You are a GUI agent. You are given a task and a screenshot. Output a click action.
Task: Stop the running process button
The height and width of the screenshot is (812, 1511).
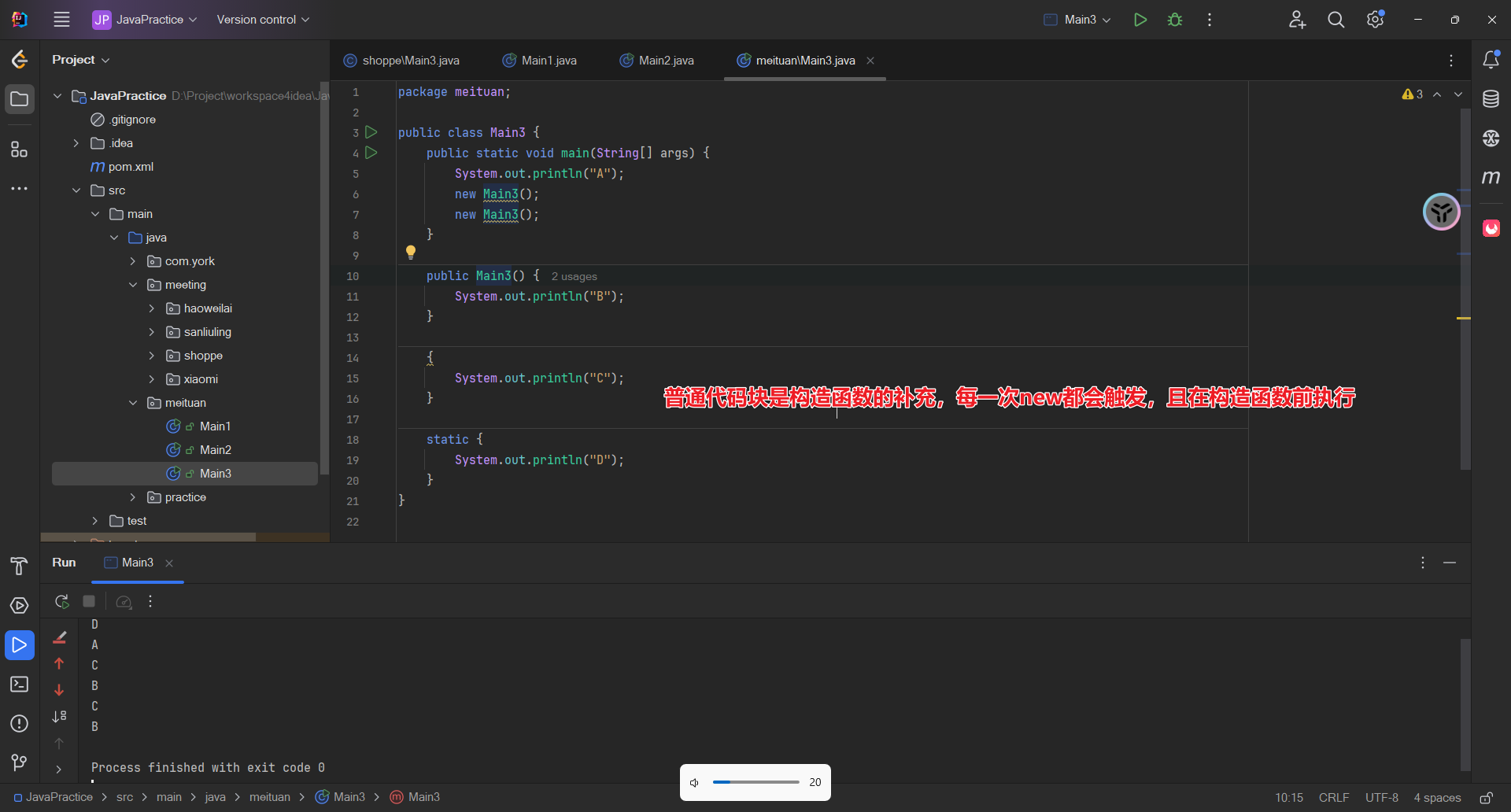click(x=89, y=602)
